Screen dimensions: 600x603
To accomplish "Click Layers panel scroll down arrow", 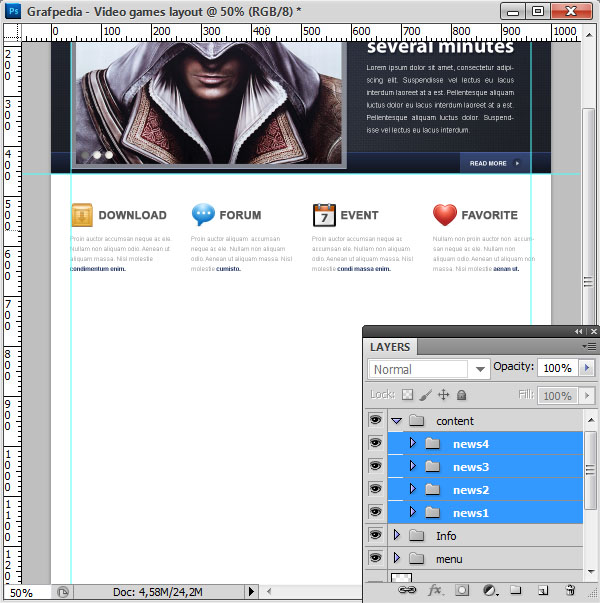I will pos(591,572).
